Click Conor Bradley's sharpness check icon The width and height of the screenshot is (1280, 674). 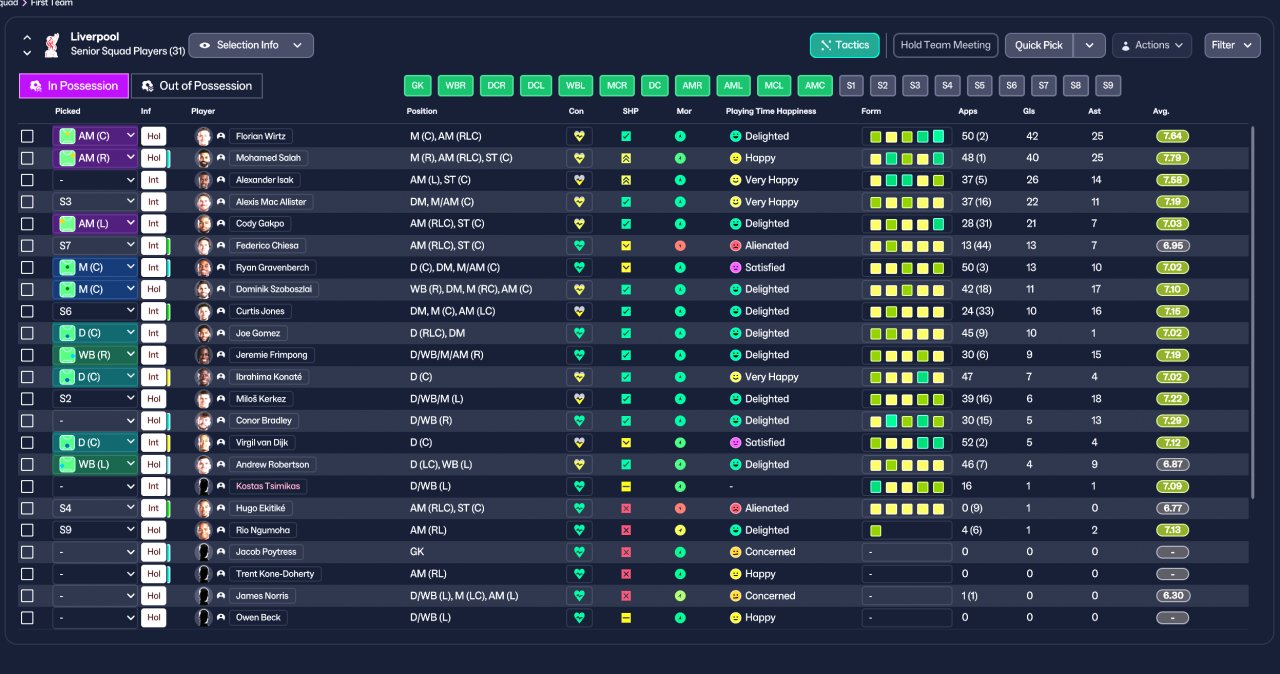pos(626,420)
